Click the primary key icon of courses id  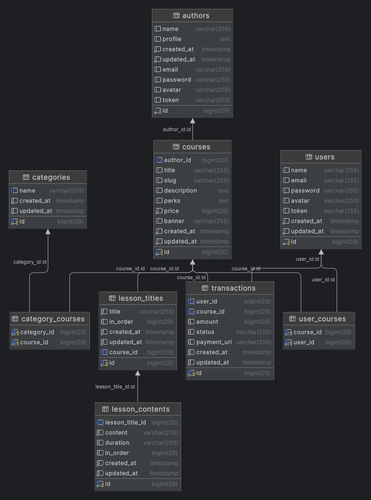coord(159,252)
